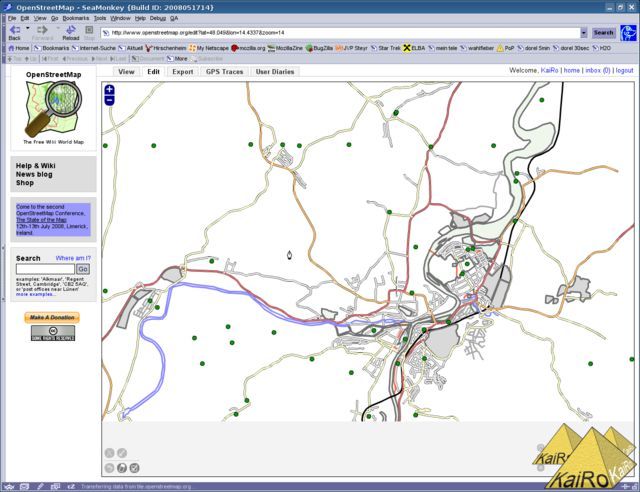Open the Export tab
The height and width of the screenshot is (492, 640).
[x=182, y=71]
